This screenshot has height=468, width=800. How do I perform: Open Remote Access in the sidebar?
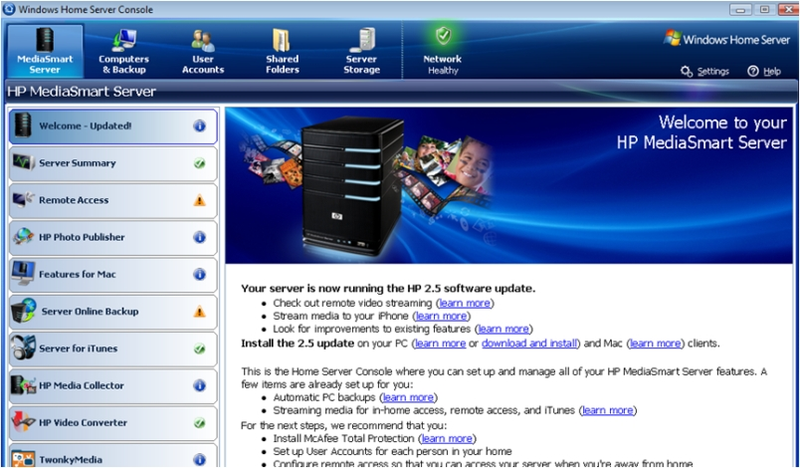point(113,201)
